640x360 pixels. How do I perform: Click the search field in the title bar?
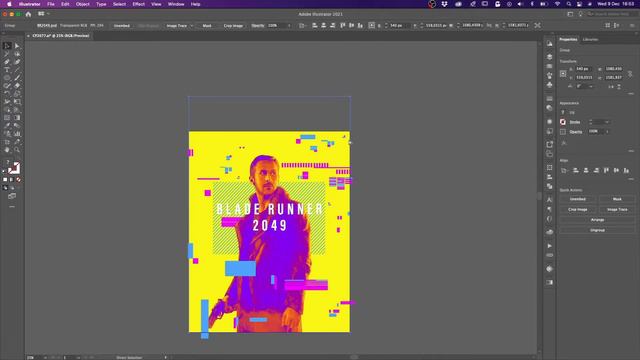click(x=612, y=14)
